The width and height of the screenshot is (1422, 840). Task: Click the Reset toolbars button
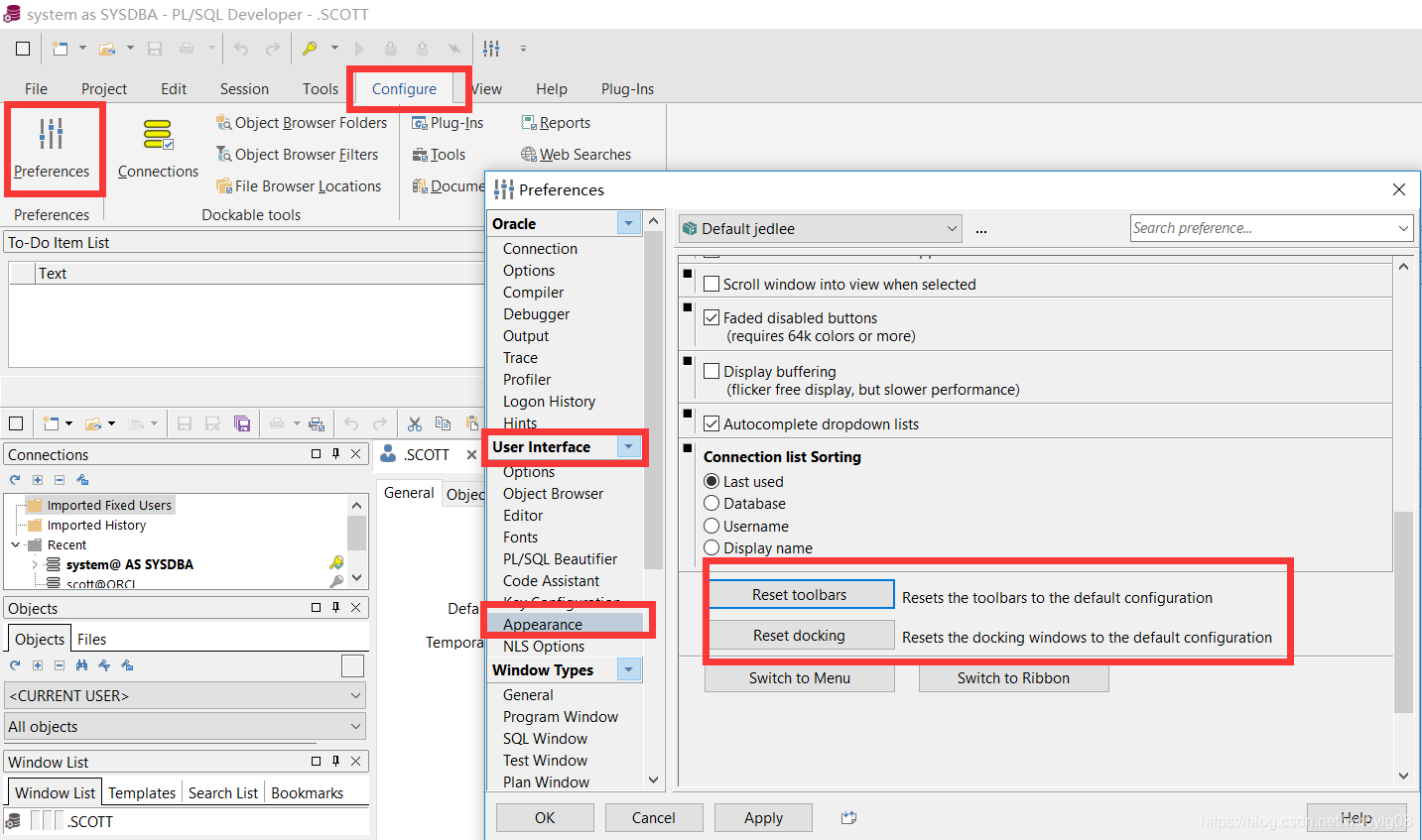pyautogui.click(x=801, y=595)
